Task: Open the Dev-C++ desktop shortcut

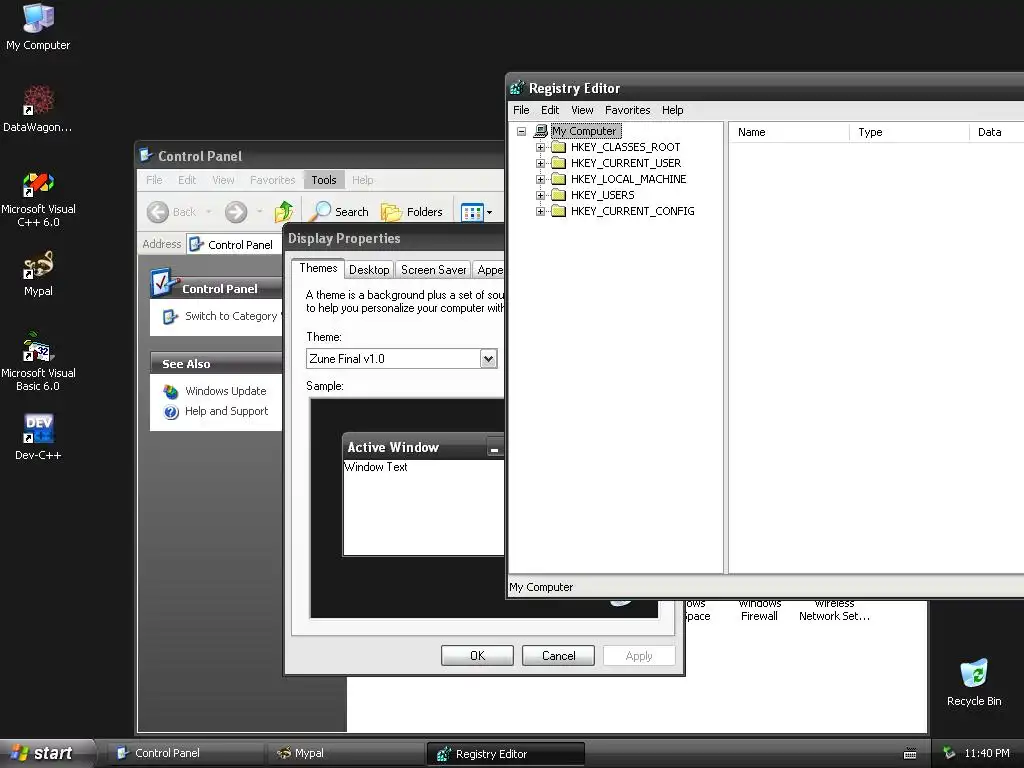Action: [38, 438]
